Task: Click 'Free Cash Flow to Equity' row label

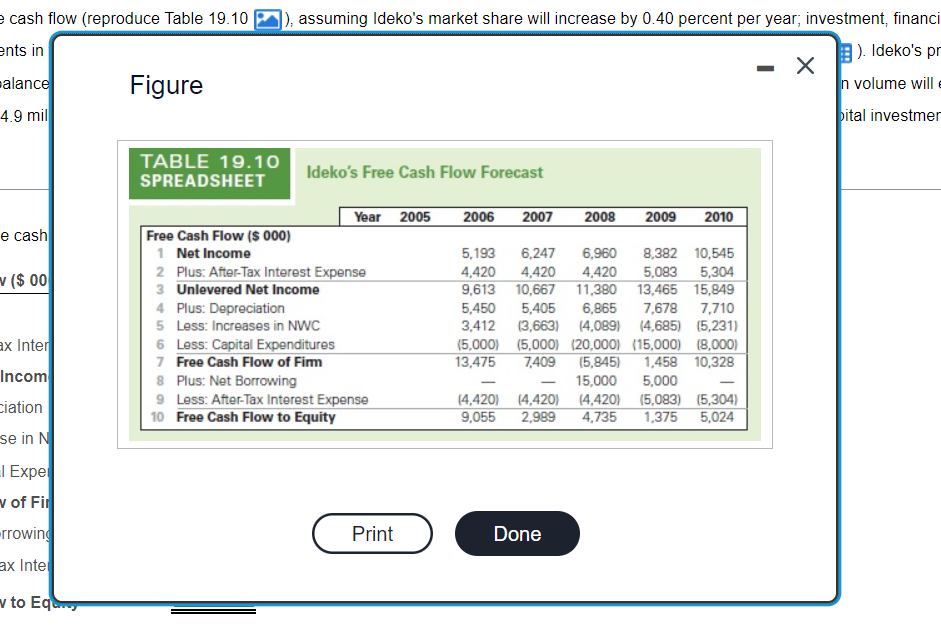Action: [x=256, y=417]
